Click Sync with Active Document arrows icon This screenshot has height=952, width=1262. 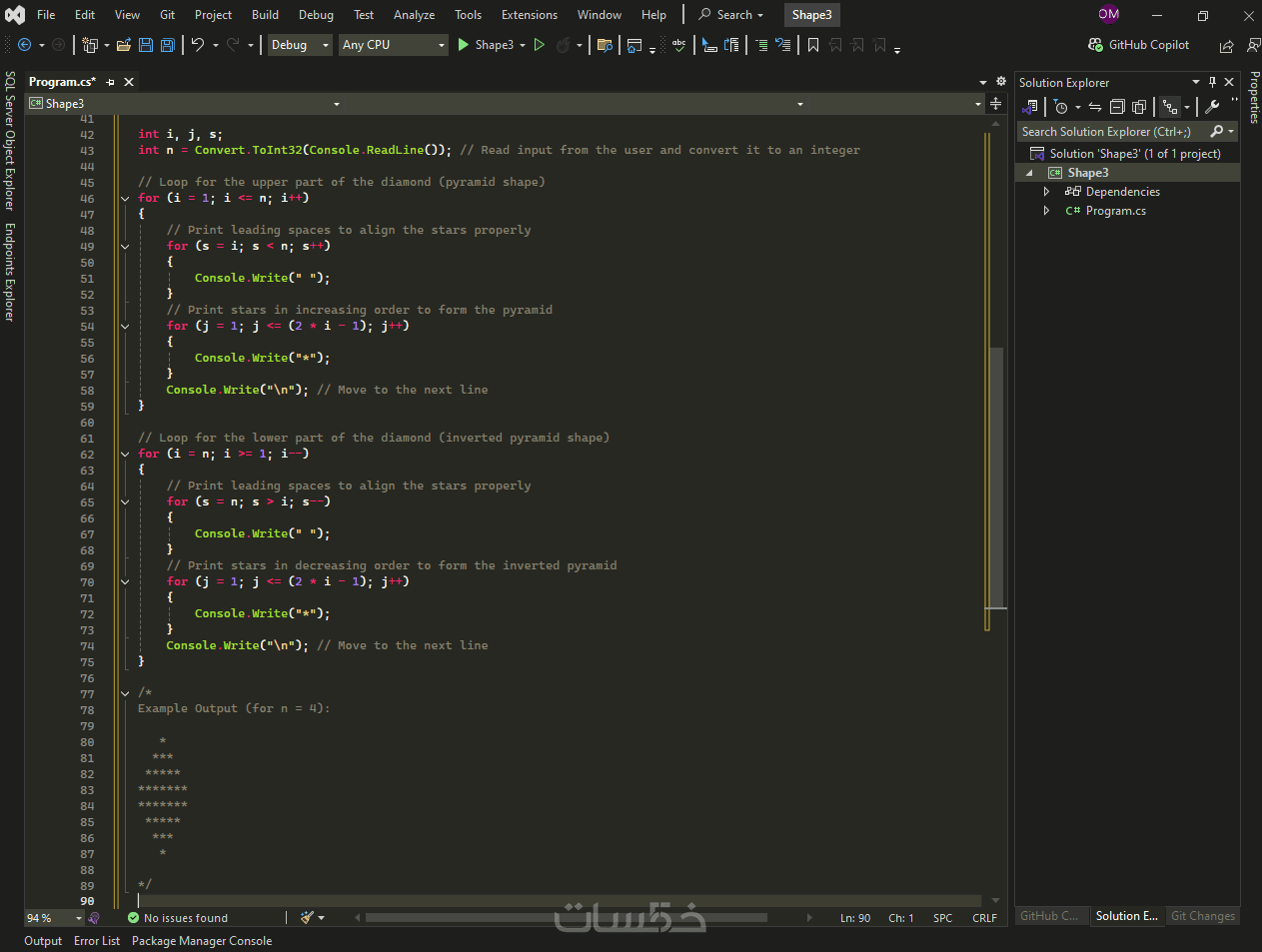pyautogui.click(x=1095, y=107)
